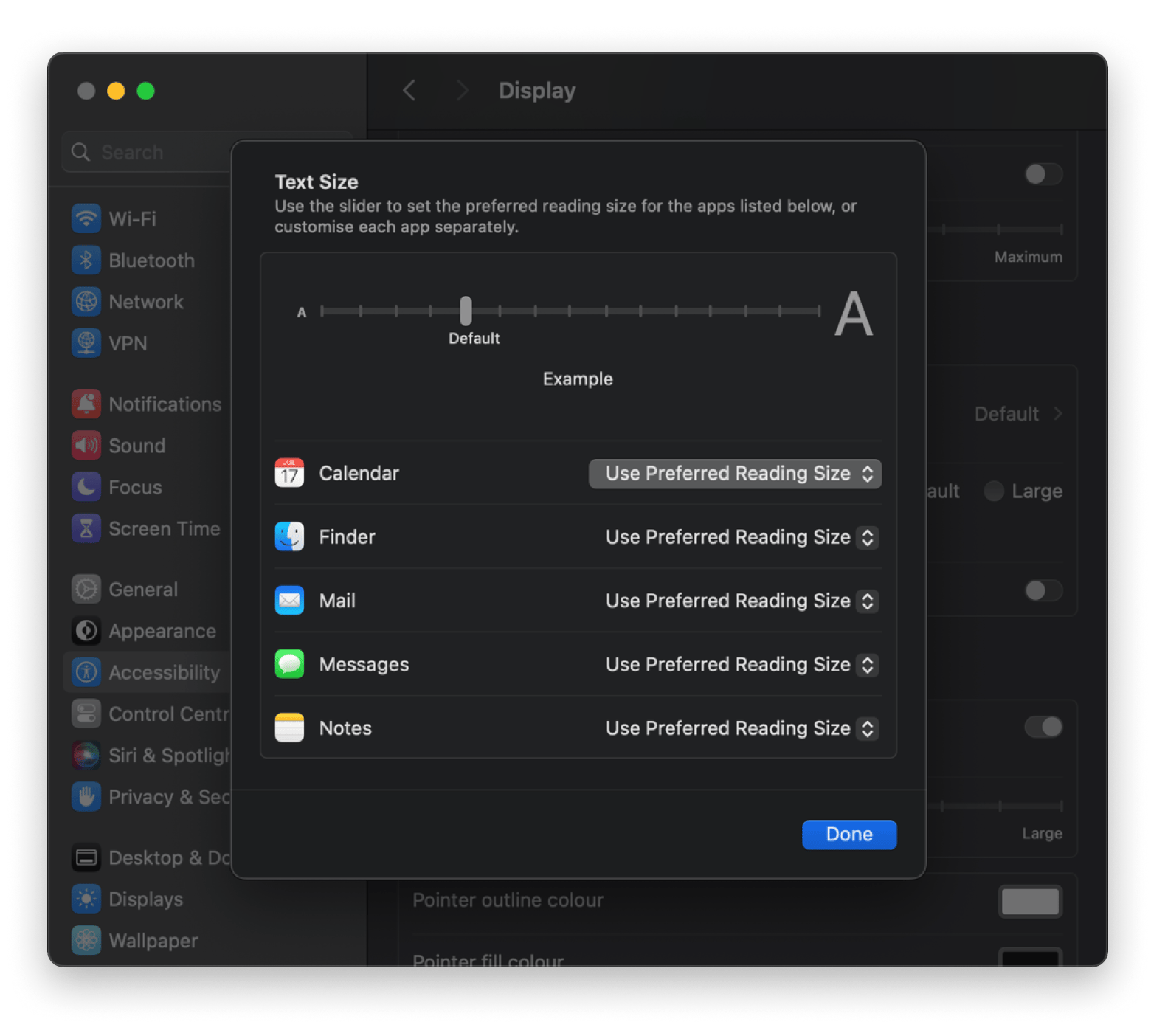Open the Mail reading size dropdown
This screenshot has width=1151, height=1036.
point(741,601)
